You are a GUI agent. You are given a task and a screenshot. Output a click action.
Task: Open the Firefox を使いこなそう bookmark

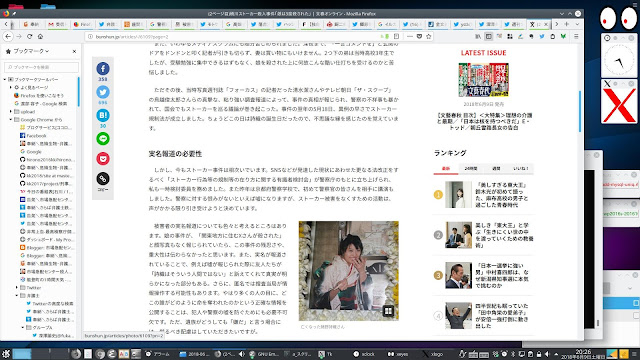pos(39,96)
